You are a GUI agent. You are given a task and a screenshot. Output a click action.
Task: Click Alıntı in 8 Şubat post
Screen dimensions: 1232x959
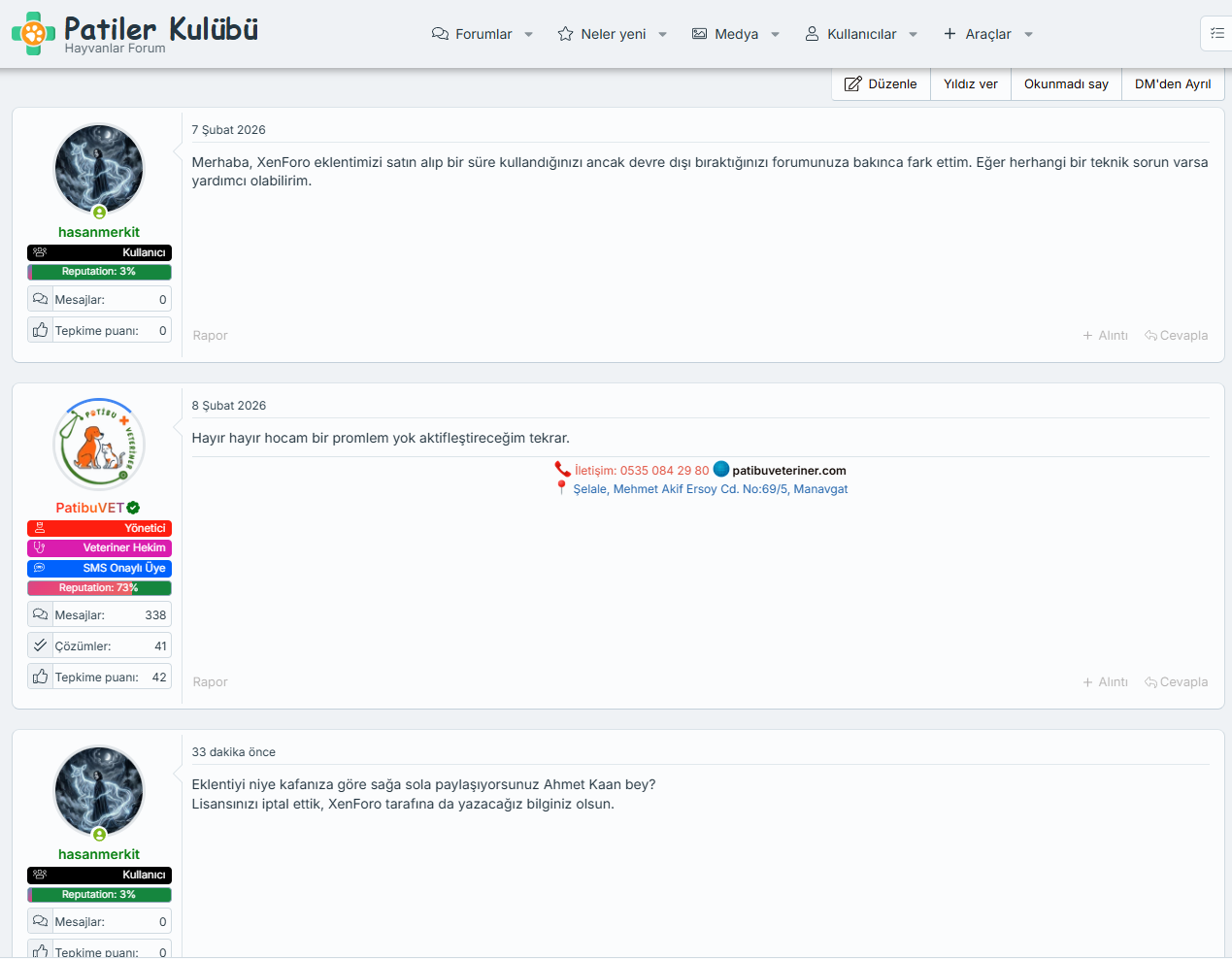(x=1105, y=681)
